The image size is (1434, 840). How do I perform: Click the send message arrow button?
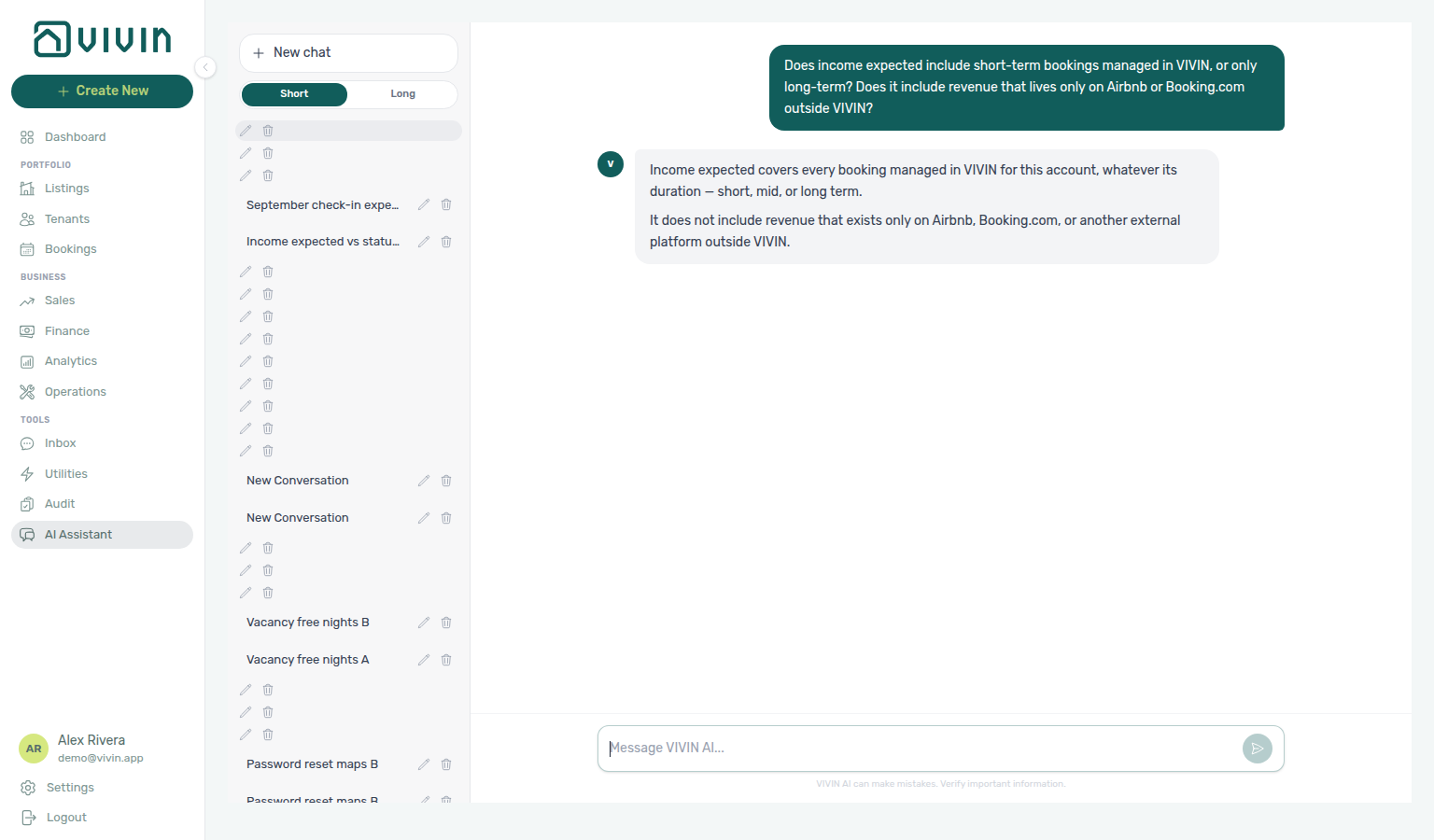(1258, 749)
